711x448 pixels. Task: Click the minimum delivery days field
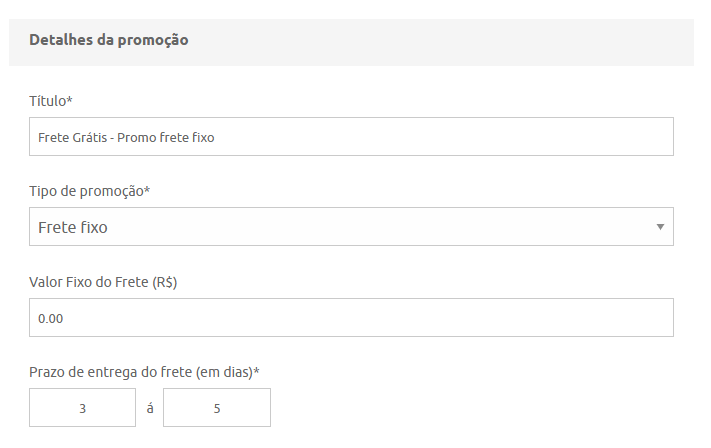pyautogui.click(x=82, y=408)
